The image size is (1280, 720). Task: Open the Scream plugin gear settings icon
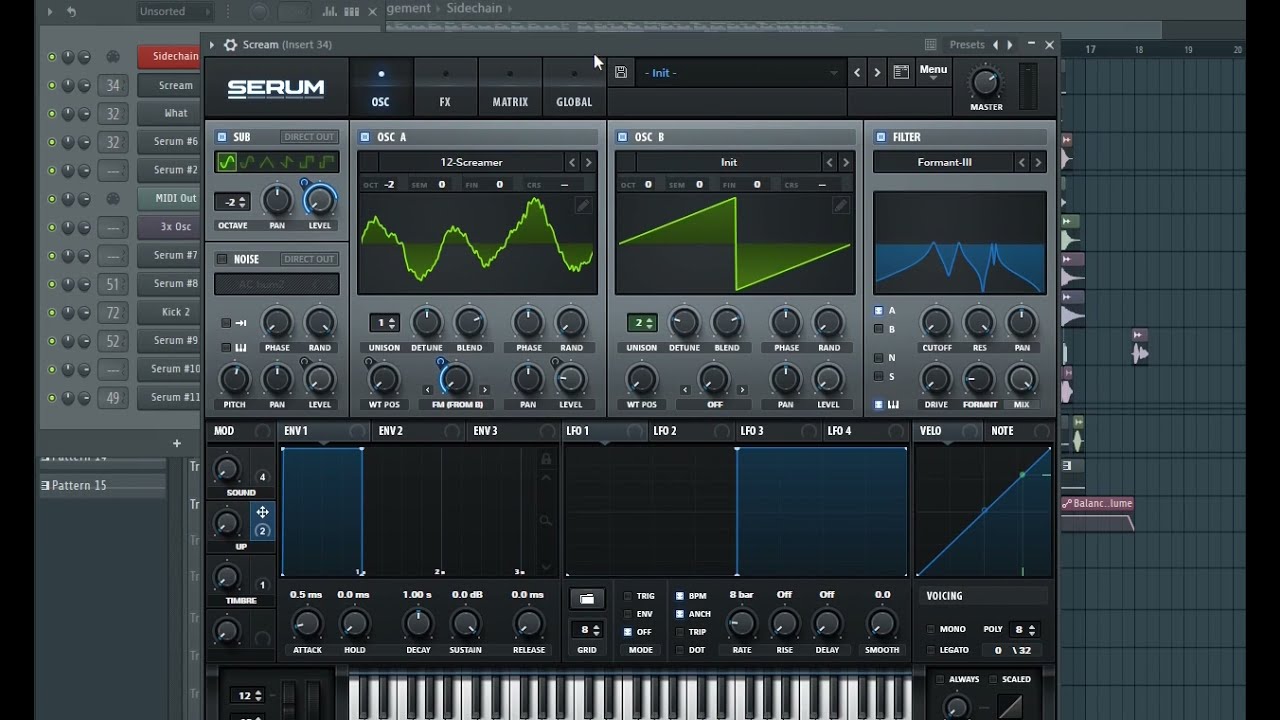point(231,45)
